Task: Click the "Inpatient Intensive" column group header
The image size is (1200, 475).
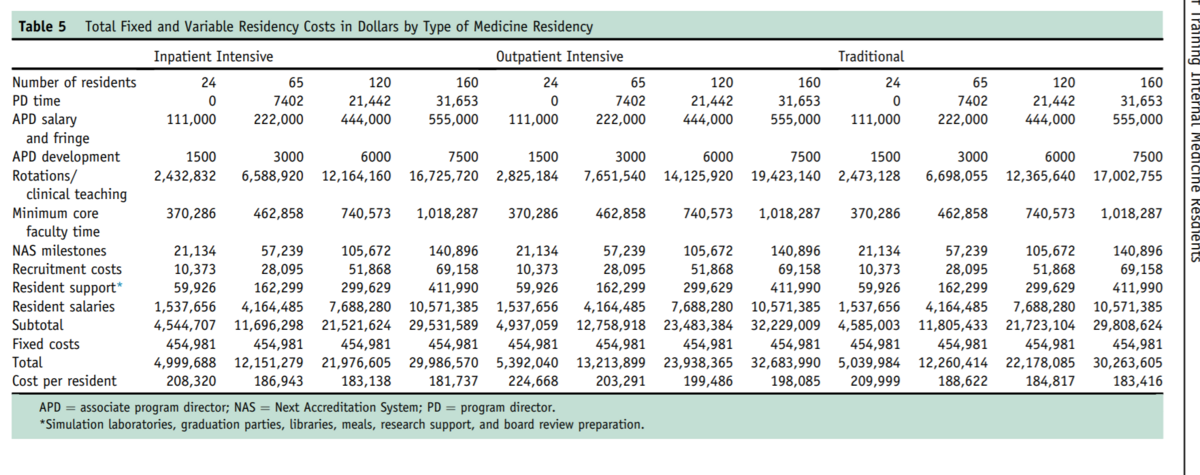Action: pos(214,56)
